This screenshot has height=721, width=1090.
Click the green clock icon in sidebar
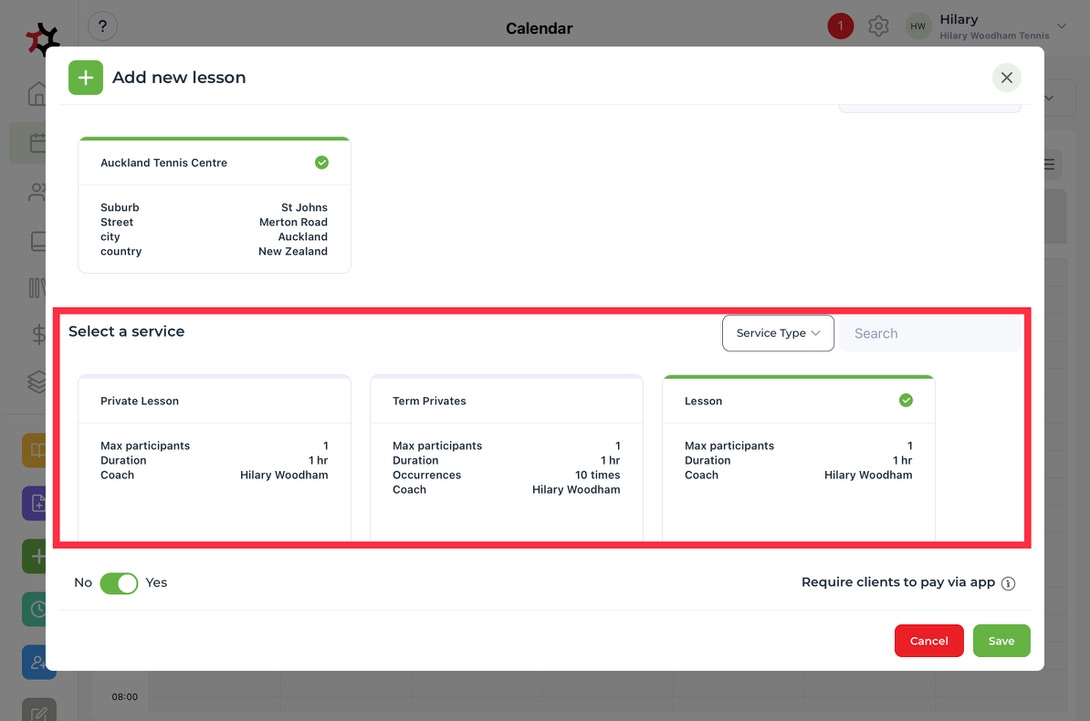click(x=36, y=608)
